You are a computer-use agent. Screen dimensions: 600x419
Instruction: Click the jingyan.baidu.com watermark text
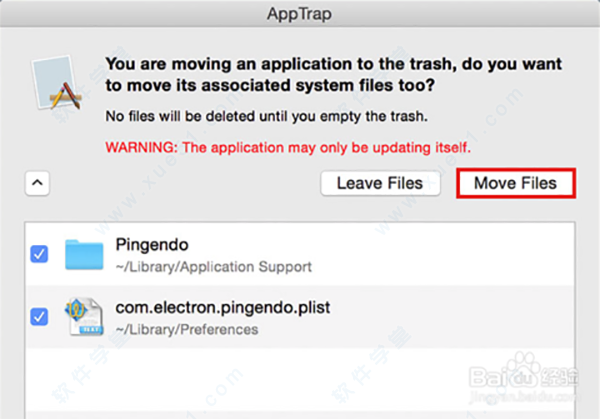point(523,397)
